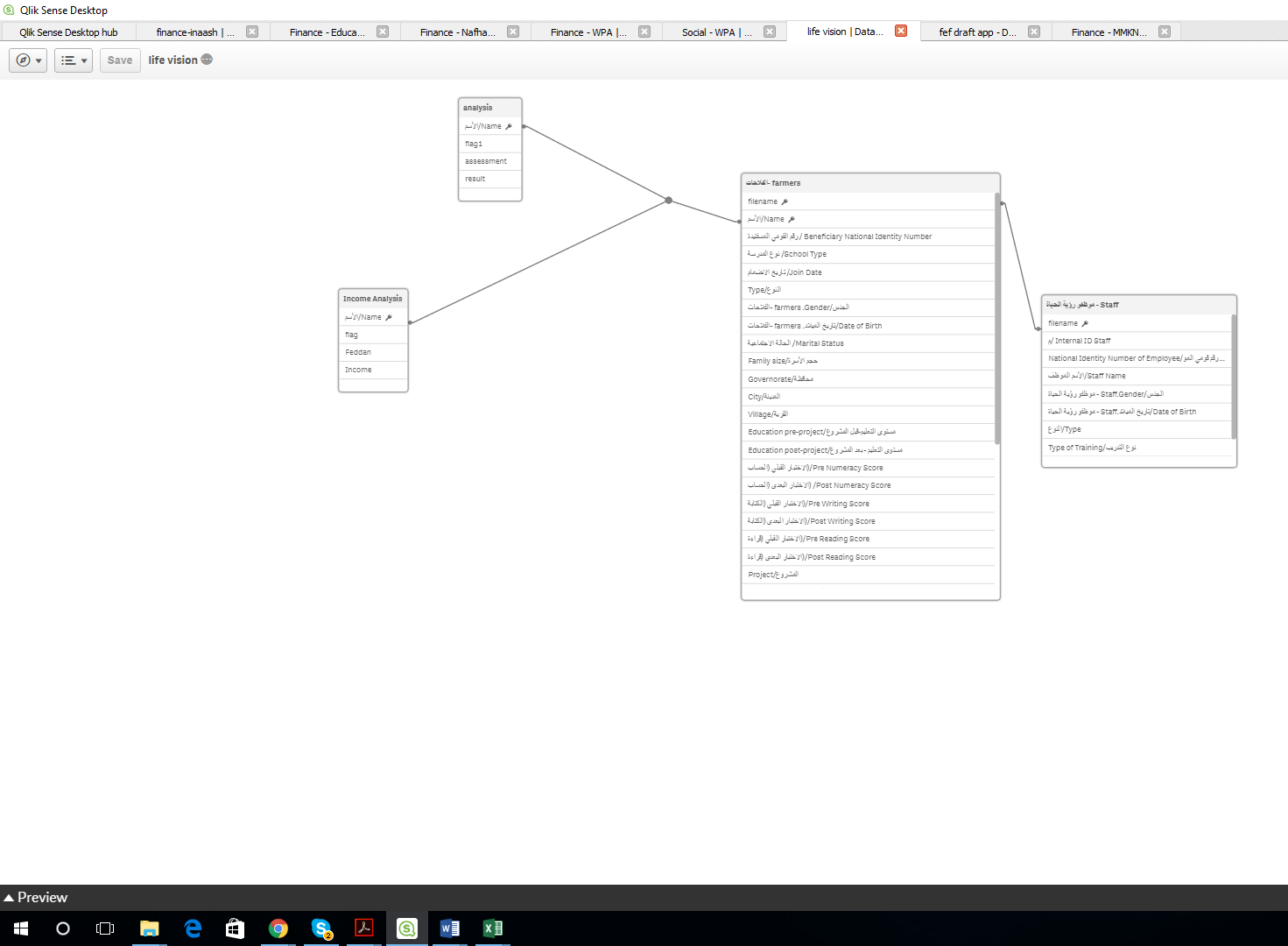Click Staff table vertical scrollbar
1288x946 pixels.
1234,377
